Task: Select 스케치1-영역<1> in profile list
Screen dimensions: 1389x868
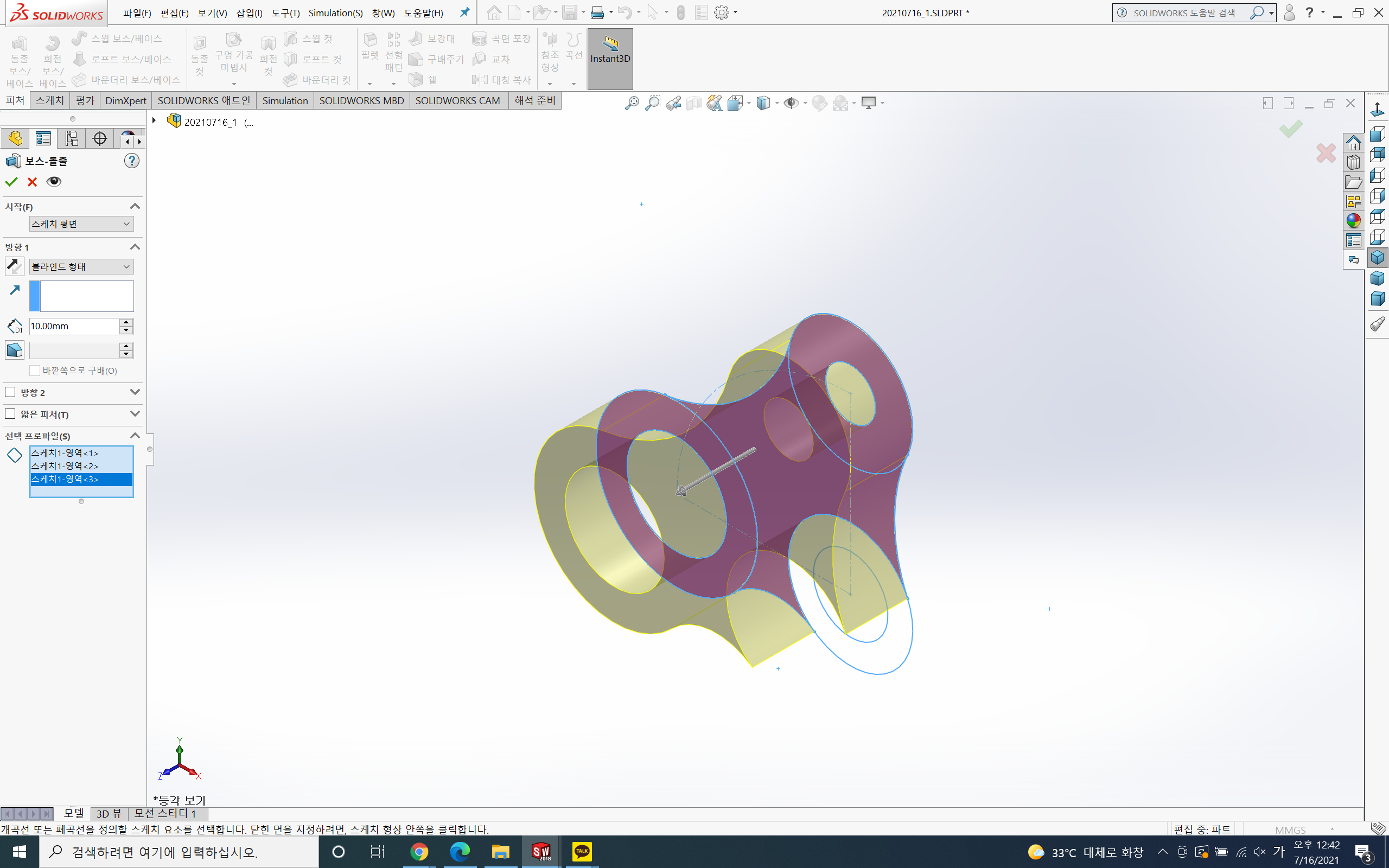Action: [64, 453]
